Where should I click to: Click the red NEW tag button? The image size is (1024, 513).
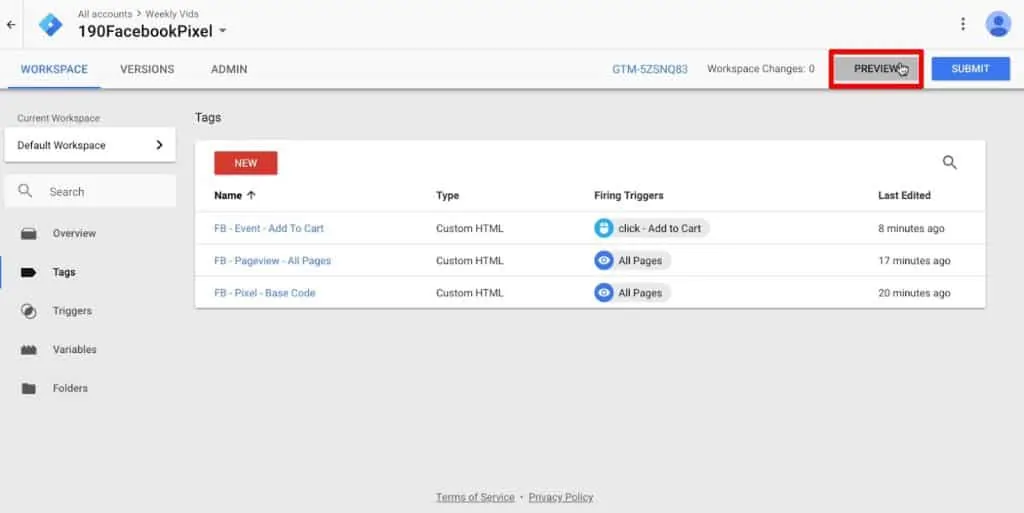[x=246, y=163]
